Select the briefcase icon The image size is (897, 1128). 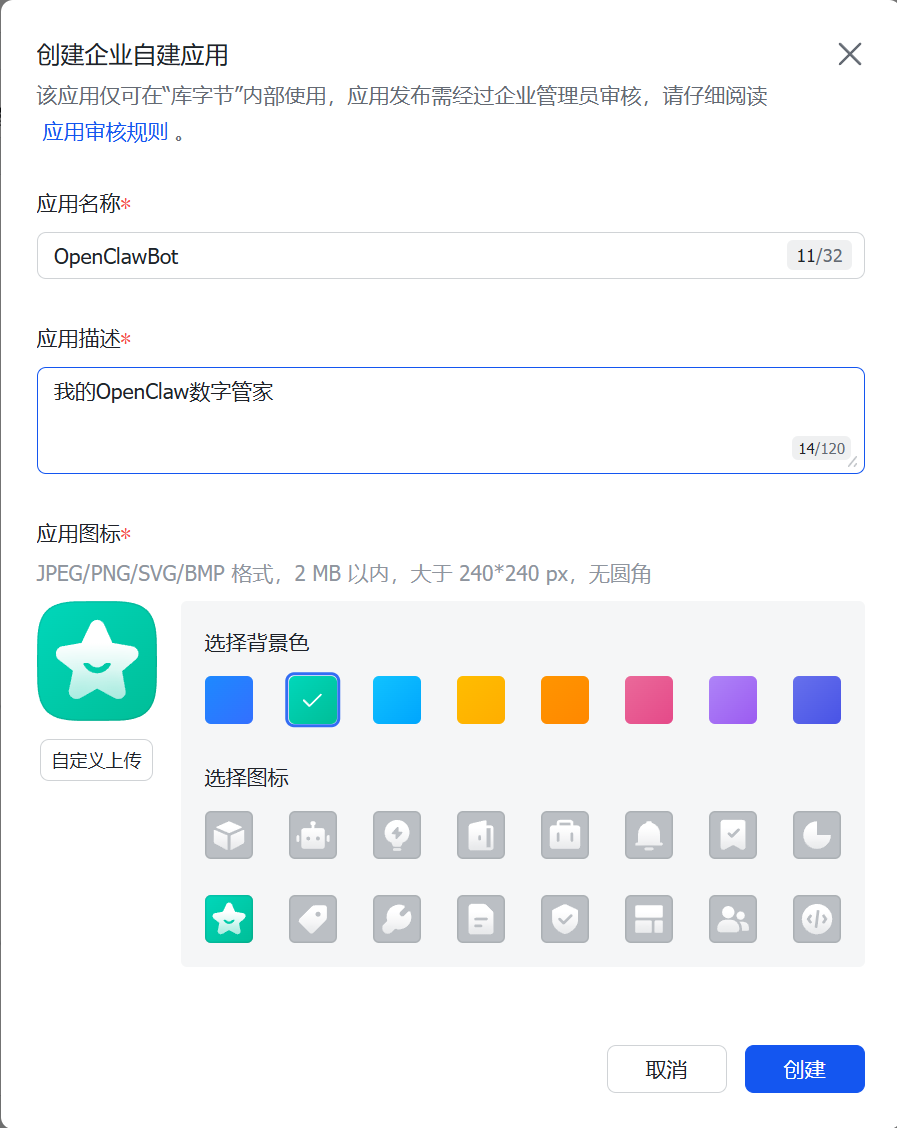[x=565, y=835]
